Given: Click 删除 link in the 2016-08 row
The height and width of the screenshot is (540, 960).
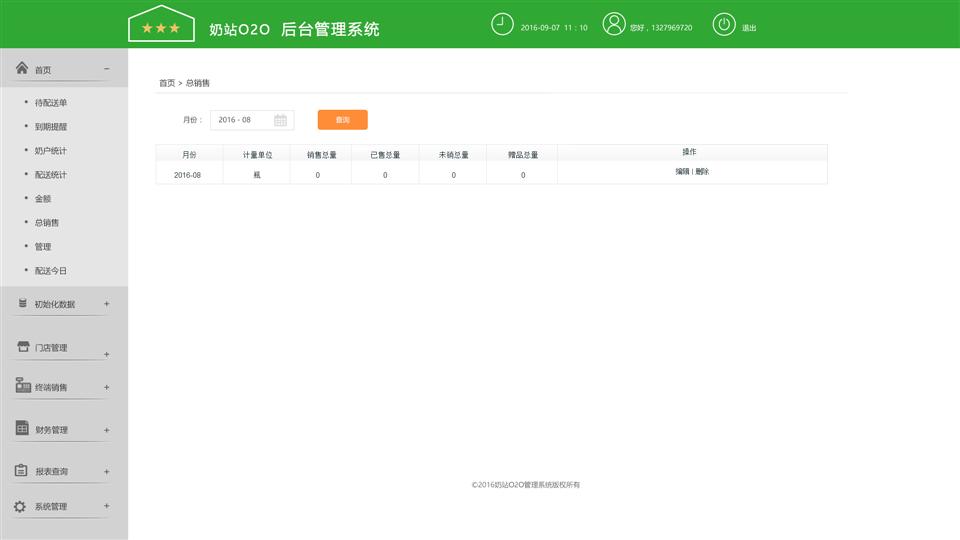Looking at the screenshot, I should [702, 172].
